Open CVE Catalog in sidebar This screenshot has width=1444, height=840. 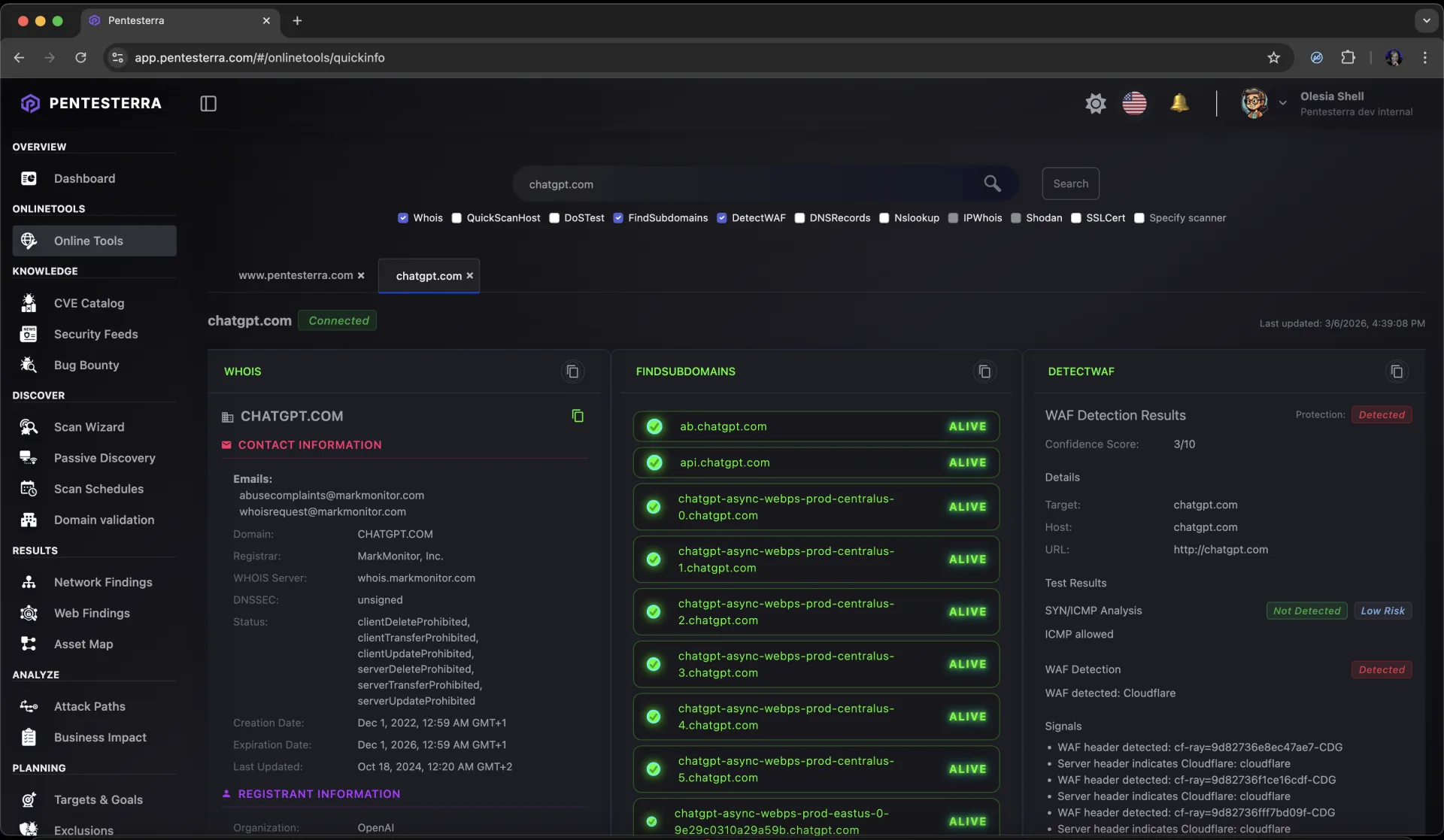tap(89, 303)
